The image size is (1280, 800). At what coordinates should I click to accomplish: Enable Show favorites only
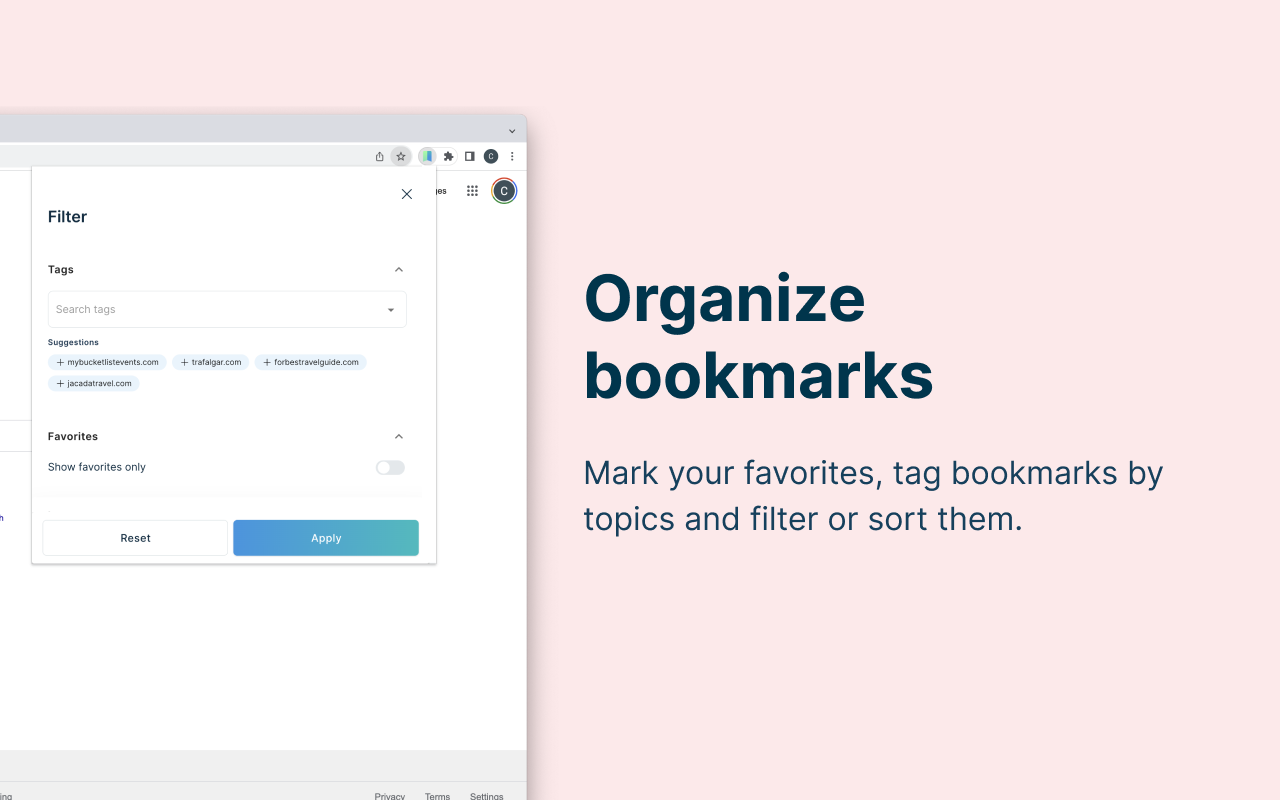[390, 467]
